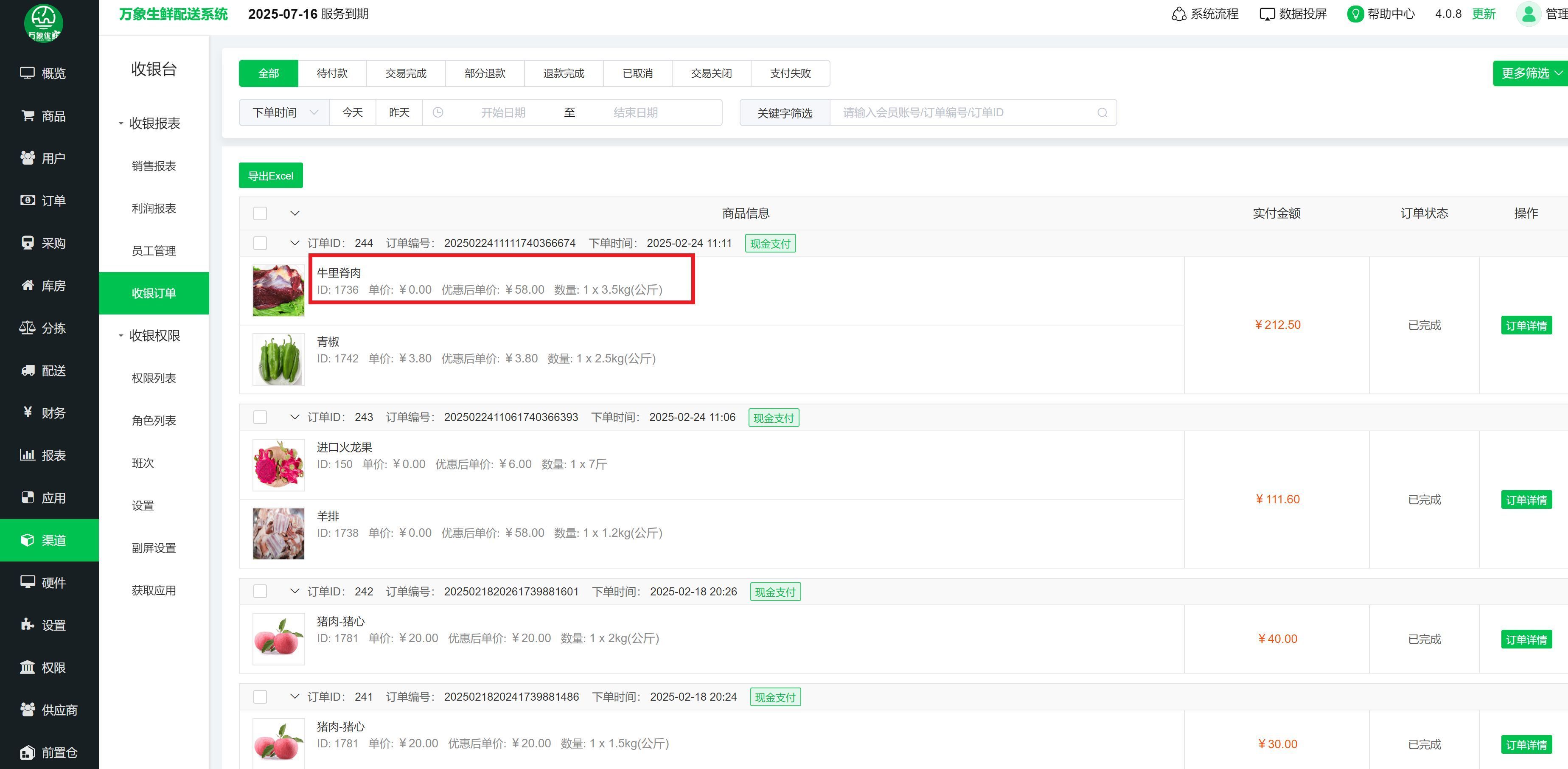The width and height of the screenshot is (1568, 769).
Task: Click the 帮助中心 lightbulb icon
Action: click(1355, 14)
